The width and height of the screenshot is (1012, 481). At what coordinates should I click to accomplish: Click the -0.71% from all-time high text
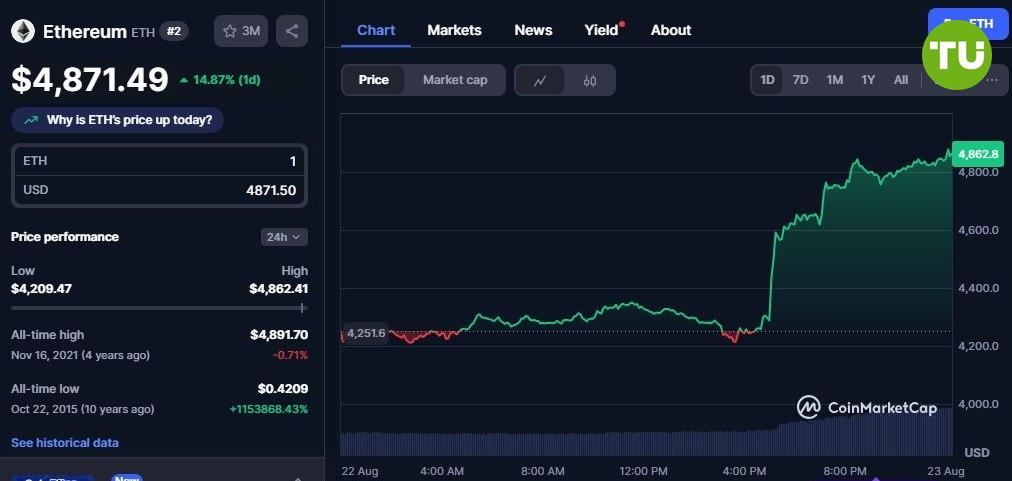[x=288, y=355]
